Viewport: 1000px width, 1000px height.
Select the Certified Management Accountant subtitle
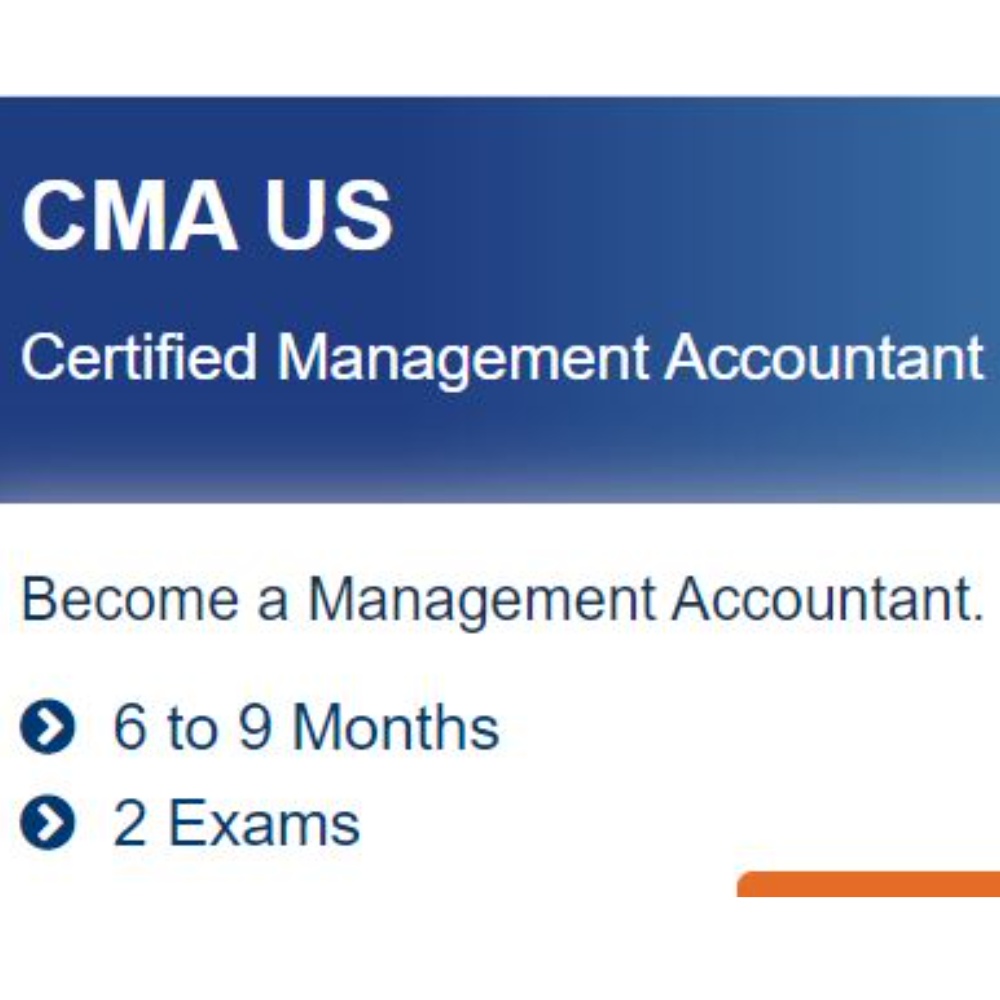pyautogui.click(x=502, y=357)
